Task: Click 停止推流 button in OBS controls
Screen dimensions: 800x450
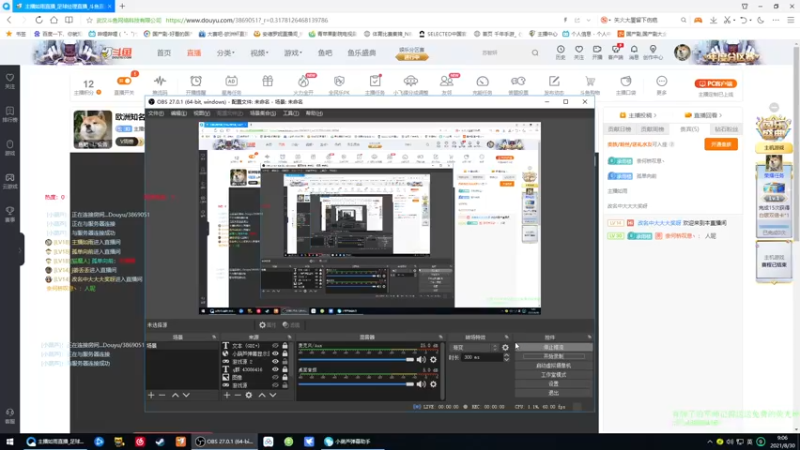Action: [x=554, y=347]
